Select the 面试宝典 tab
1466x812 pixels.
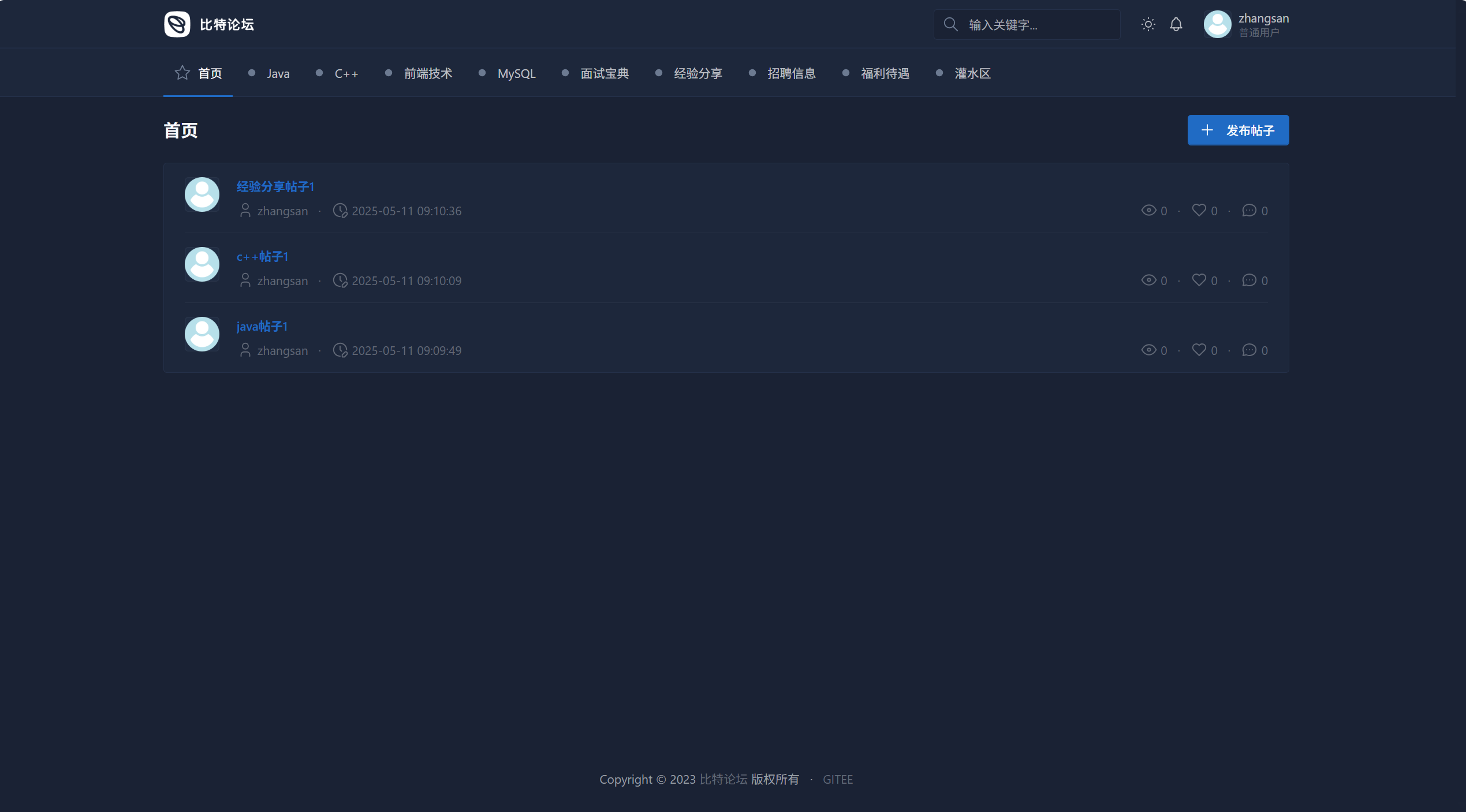604,74
